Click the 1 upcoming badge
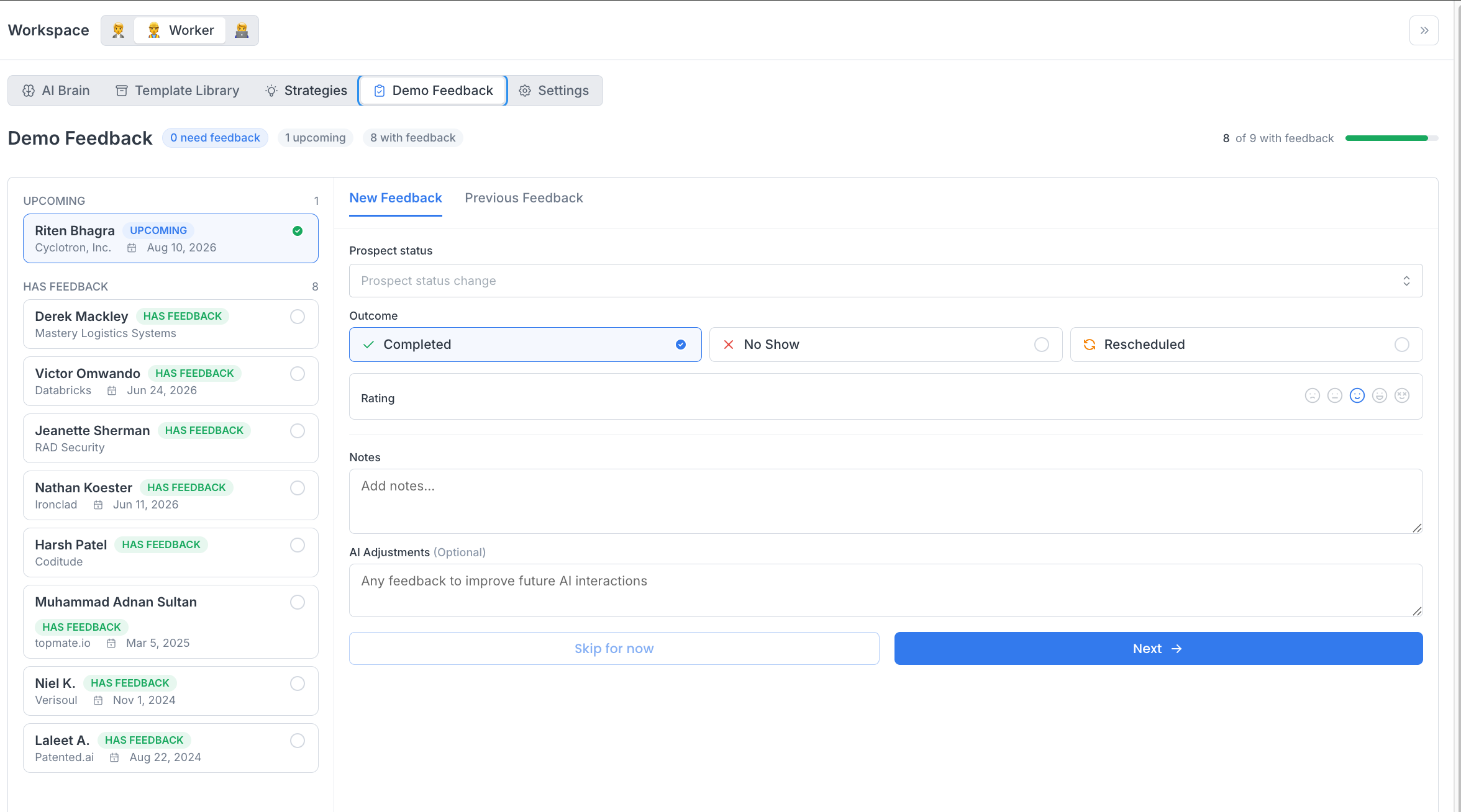The image size is (1461, 812). (316, 138)
